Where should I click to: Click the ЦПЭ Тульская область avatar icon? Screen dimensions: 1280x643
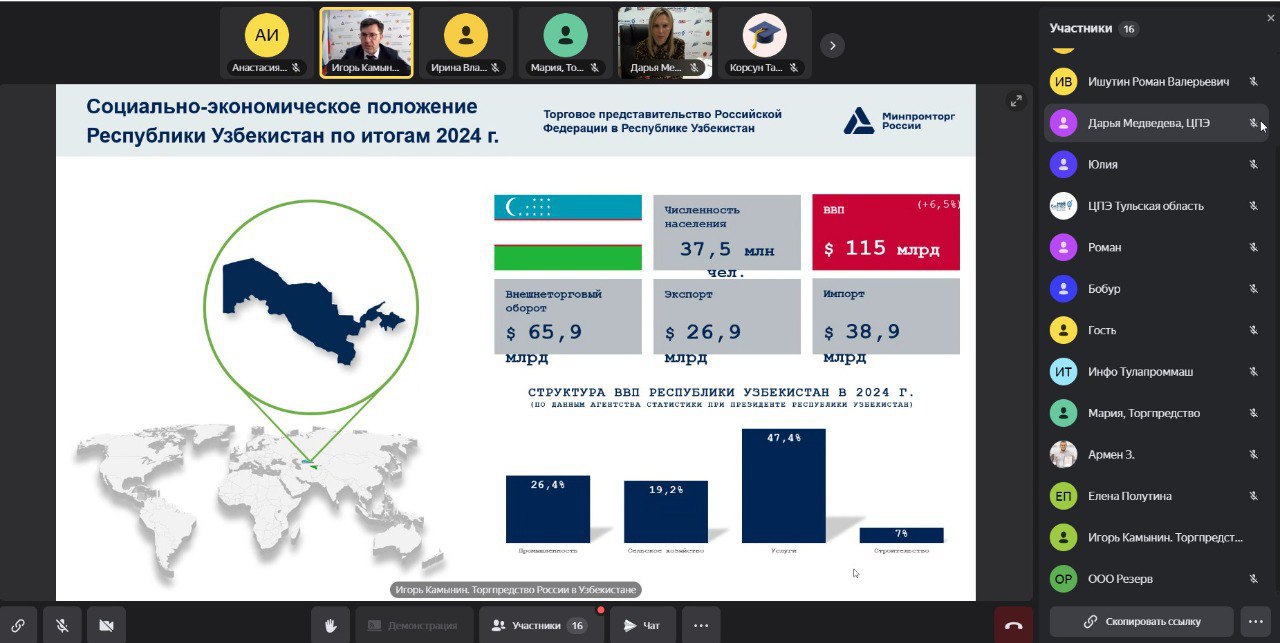1063,206
